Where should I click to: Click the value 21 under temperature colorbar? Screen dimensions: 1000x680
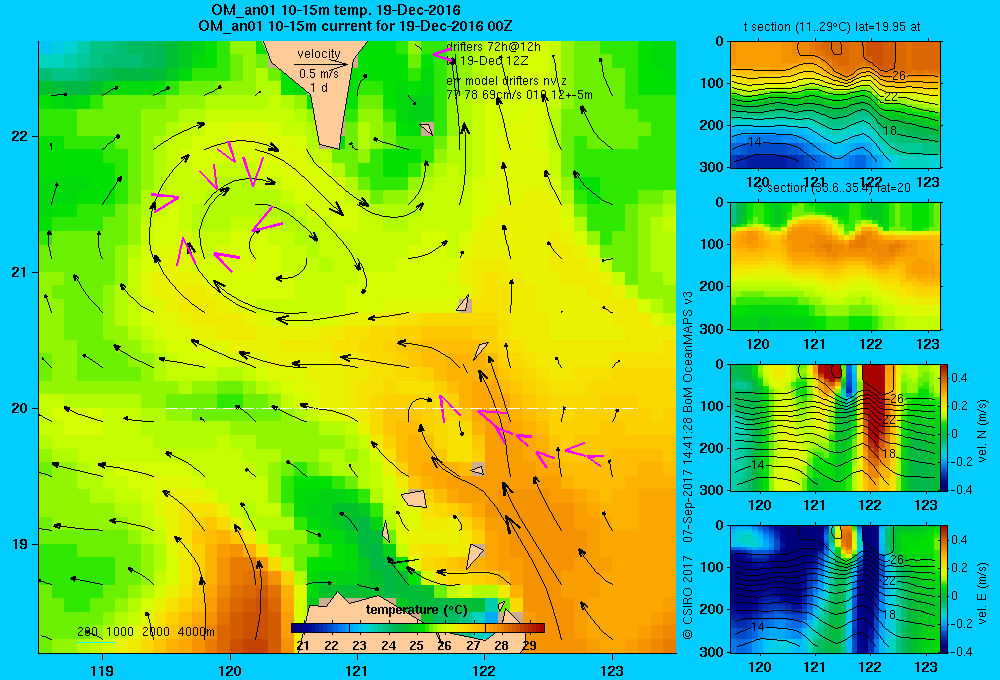coord(302,646)
